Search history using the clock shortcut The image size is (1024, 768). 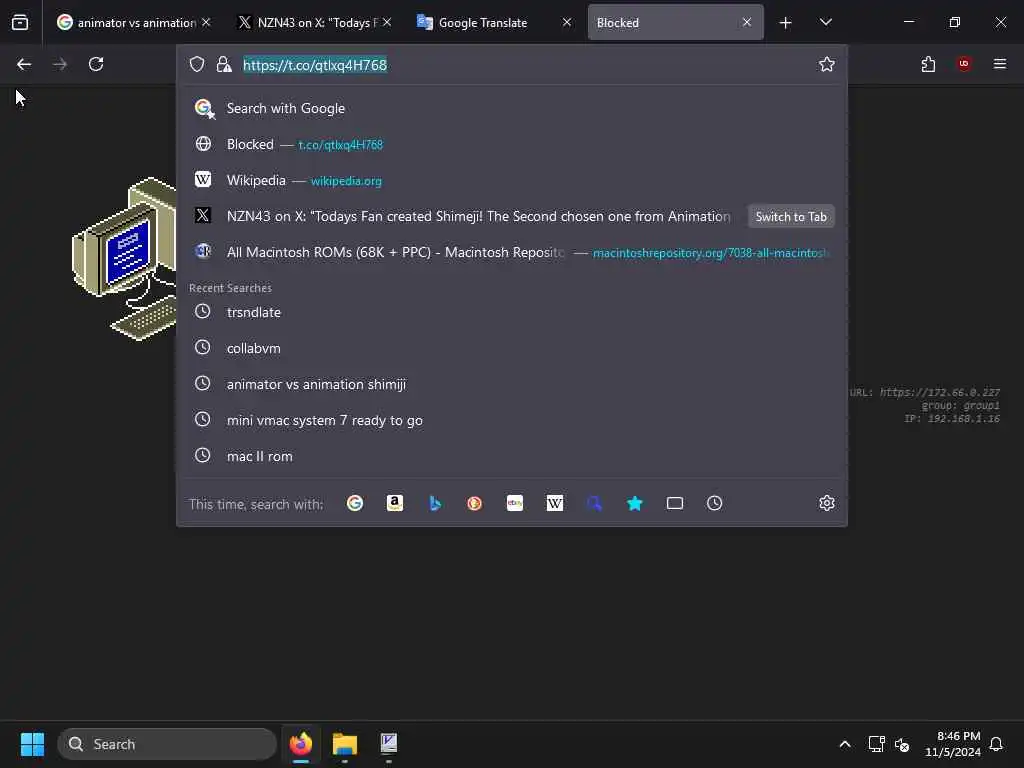coord(714,504)
